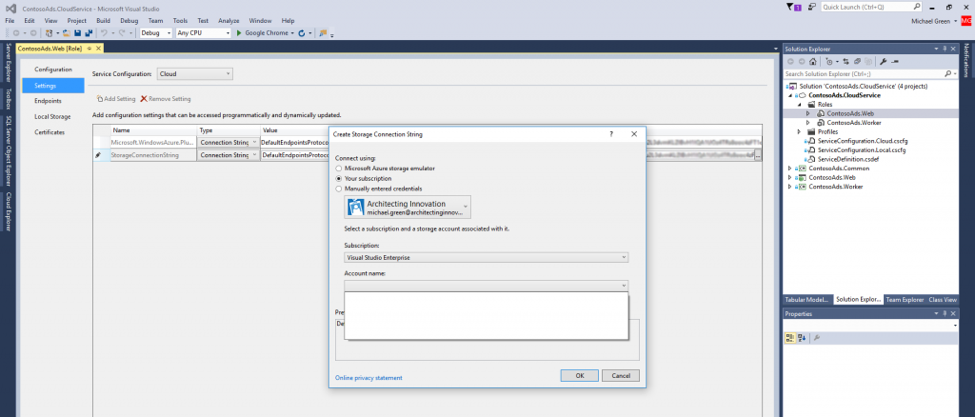
Task: Switch to the Class View tab
Action: [943, 299]
